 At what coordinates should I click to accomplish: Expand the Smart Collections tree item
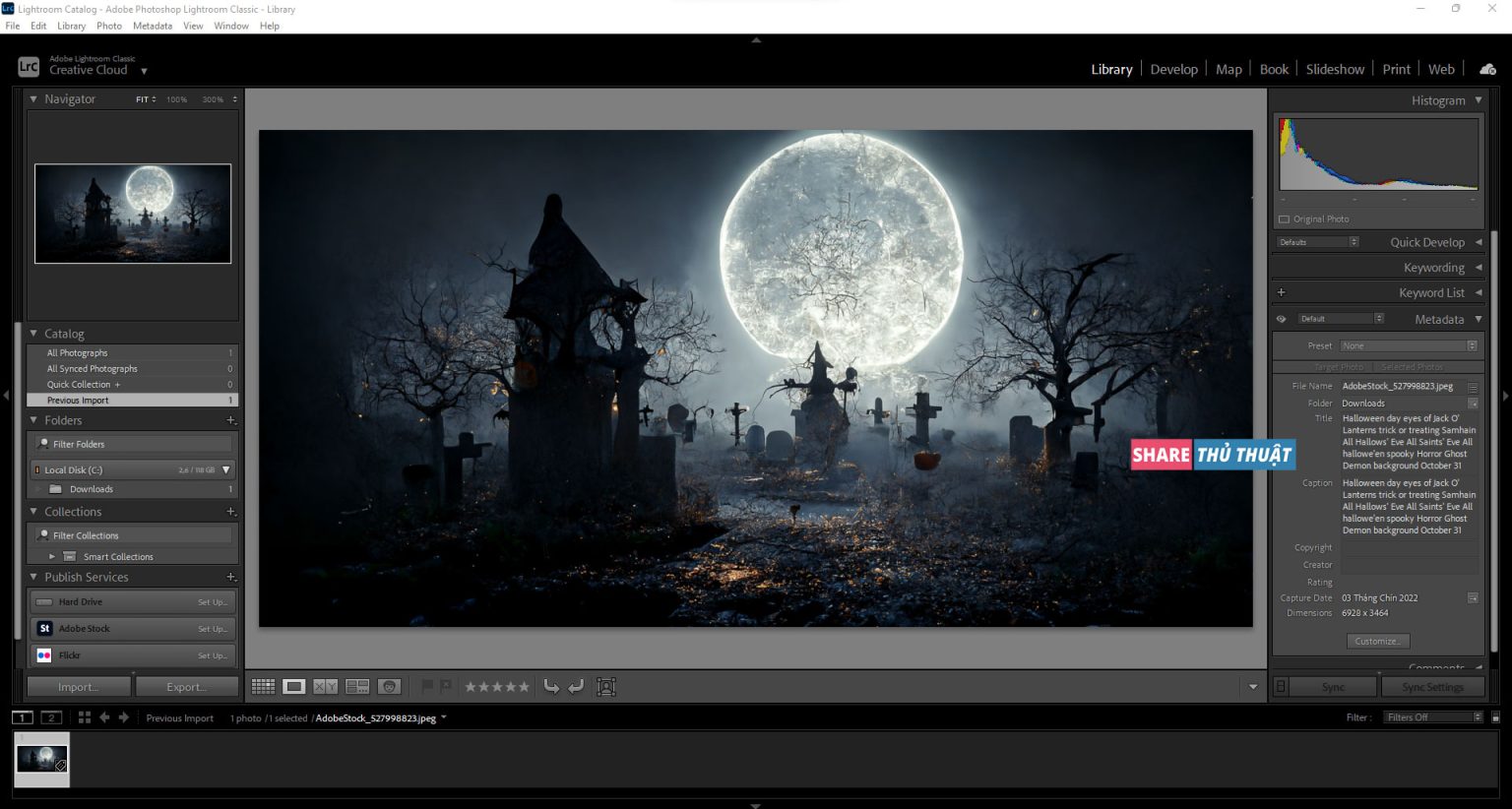coord(52,556)
